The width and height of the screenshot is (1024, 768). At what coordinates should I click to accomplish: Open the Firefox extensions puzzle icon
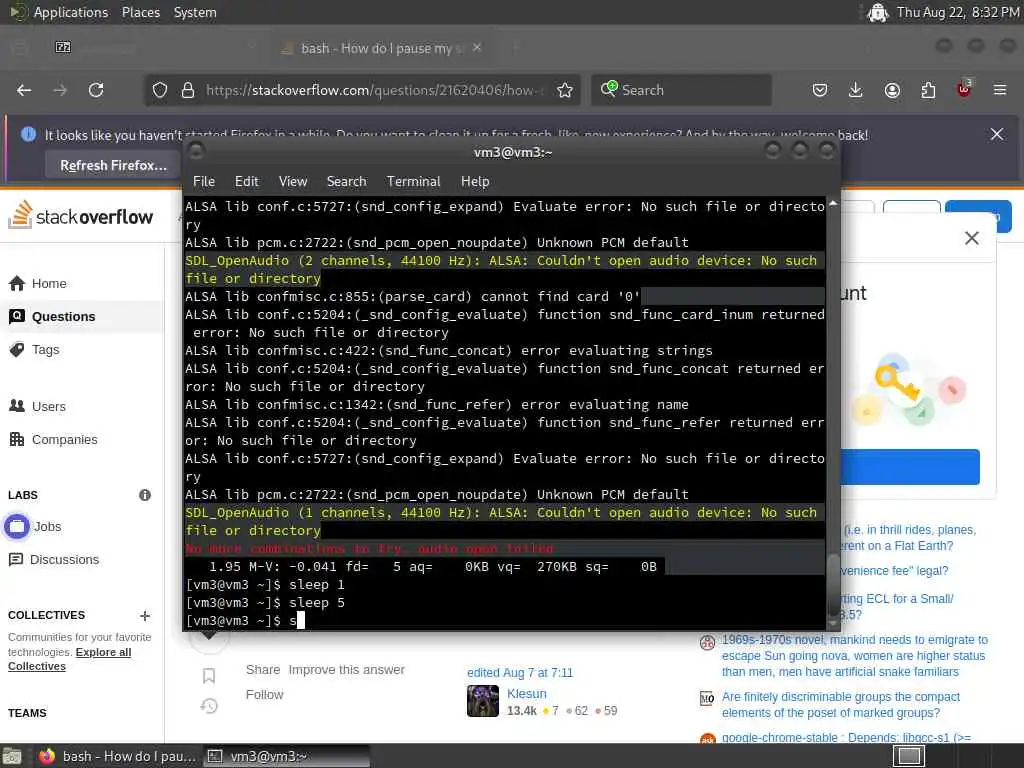tap(928, 90)
